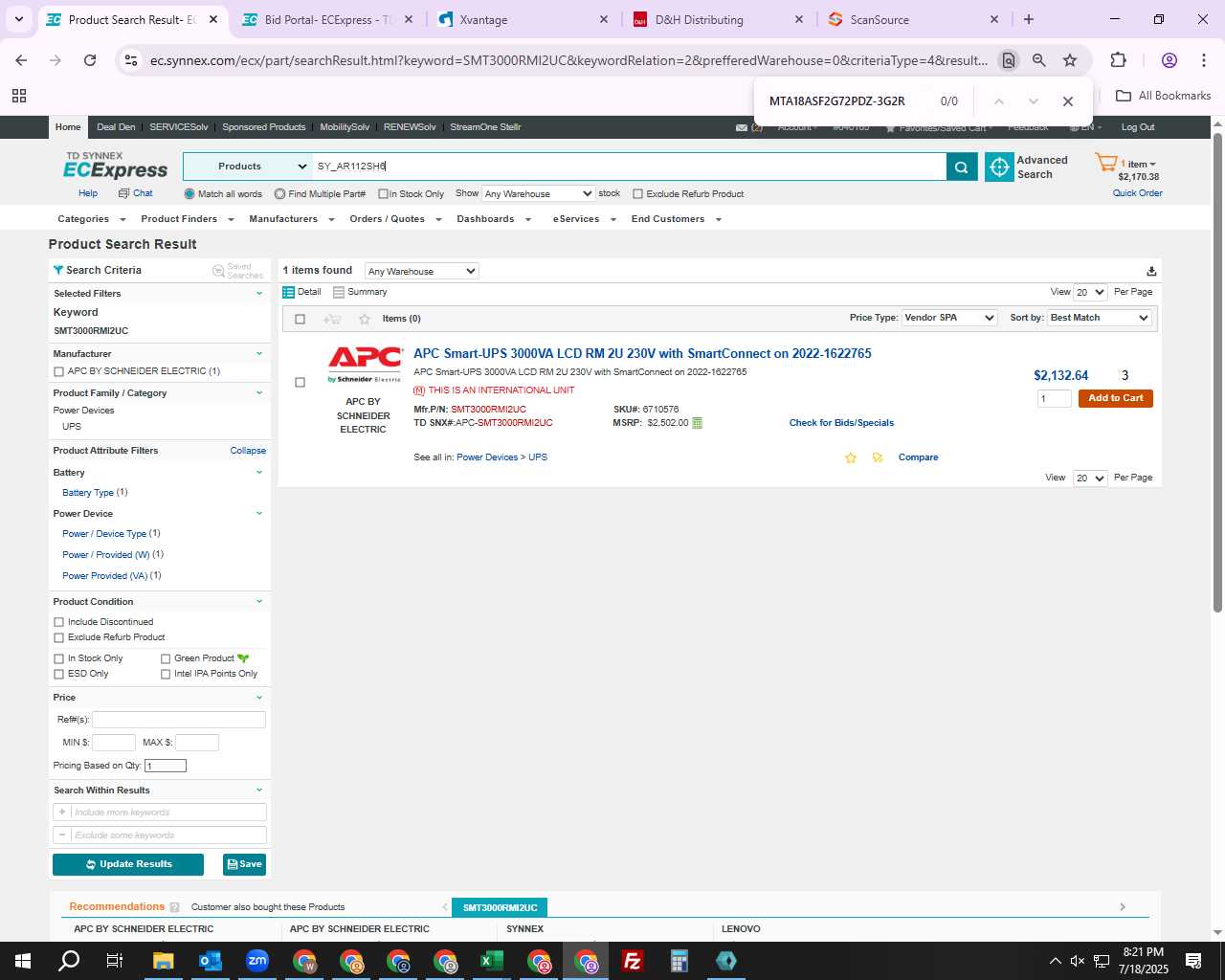1225x980 pixels.
Task: Click the APC by Schneider Electric logo
Action: point(365,364)
